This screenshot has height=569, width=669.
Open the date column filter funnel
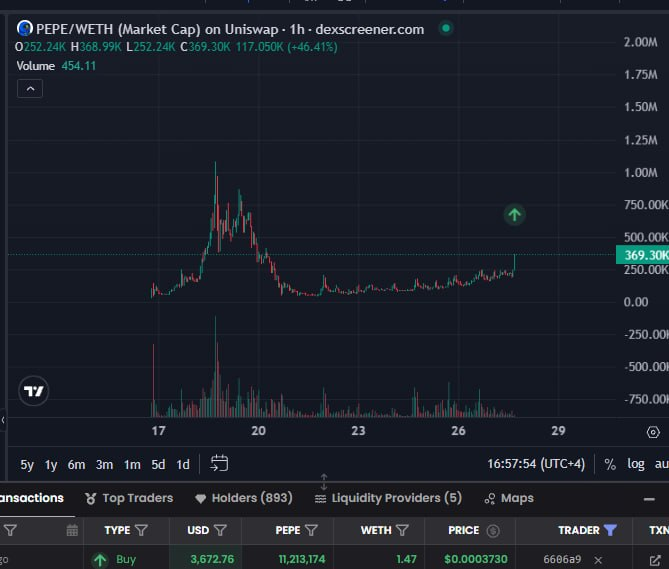coord(10,530)
